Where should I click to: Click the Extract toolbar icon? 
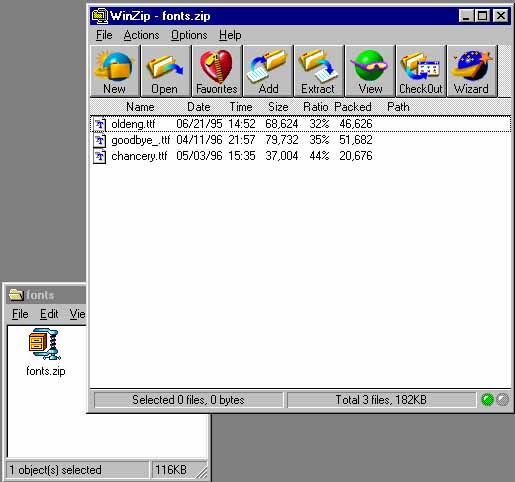[319, 71]
